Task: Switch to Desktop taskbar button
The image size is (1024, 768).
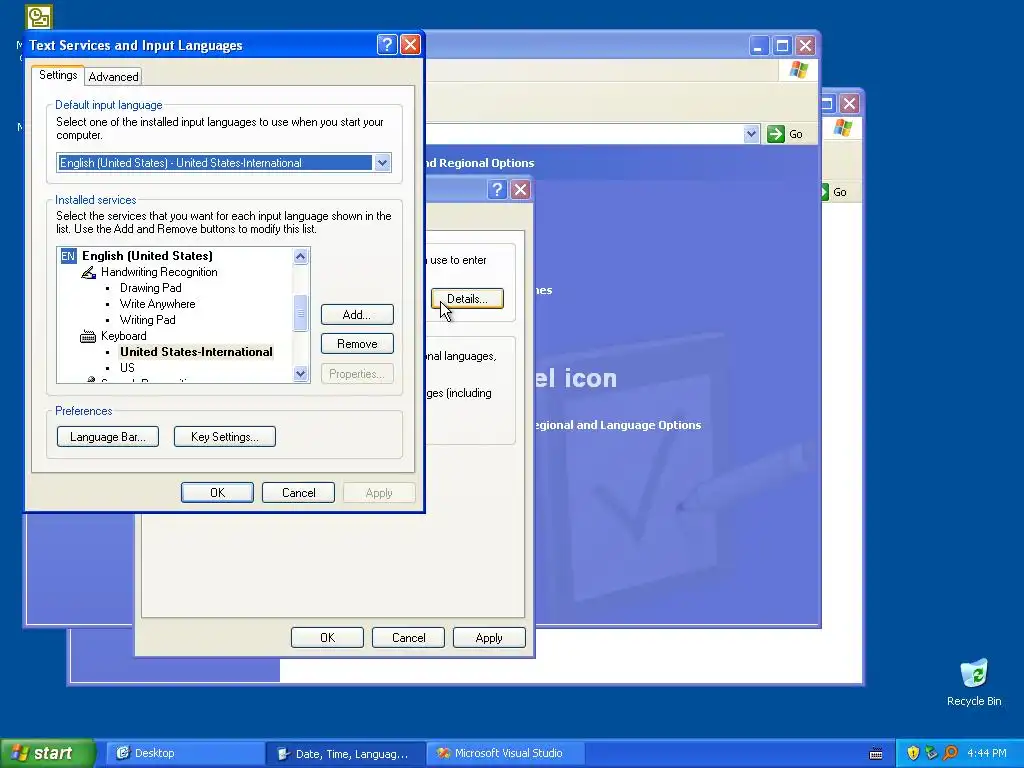Action: click(x=184, y=753)
